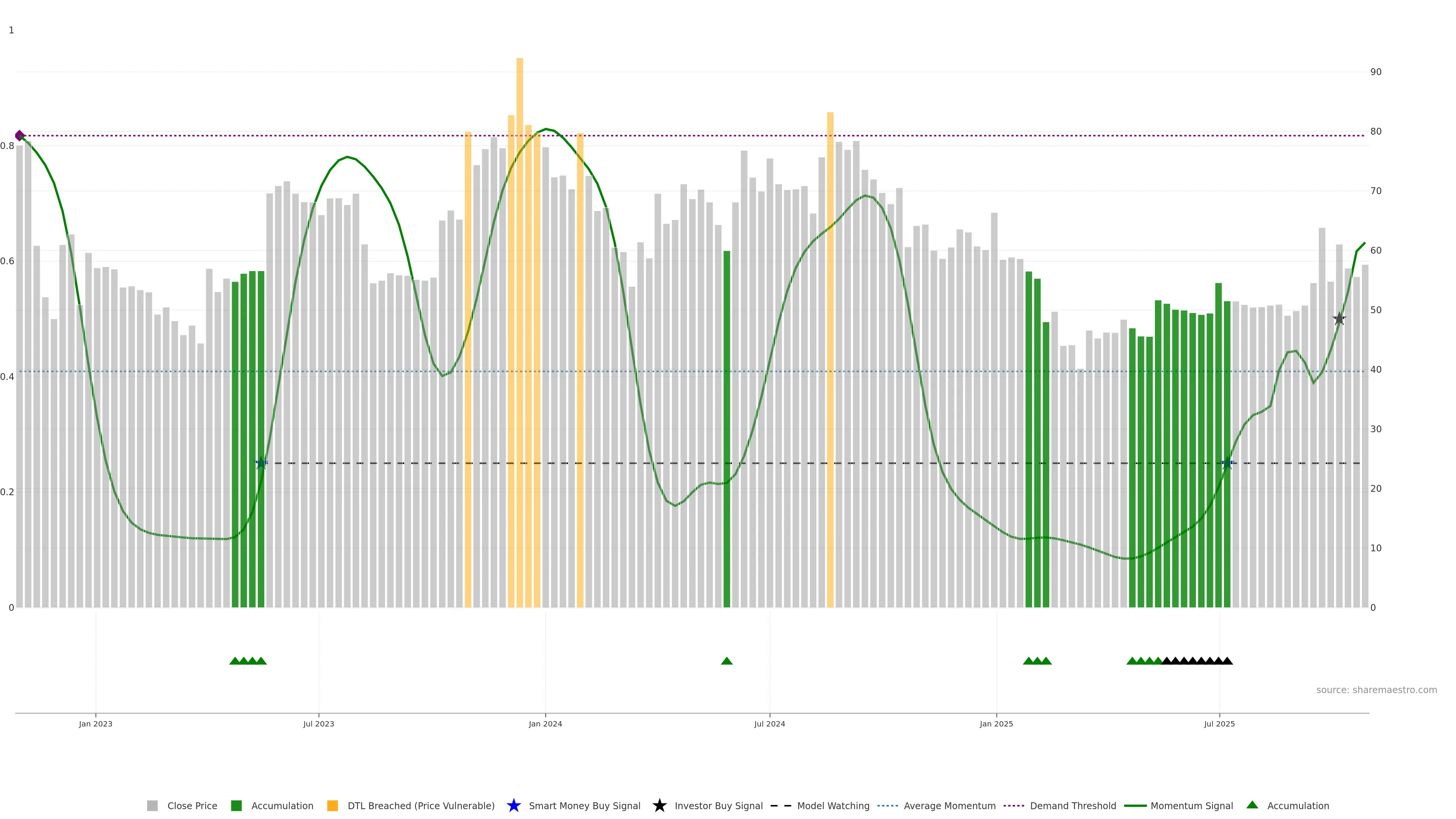Click the source: sharemaestro.com text

[1376, 690]
